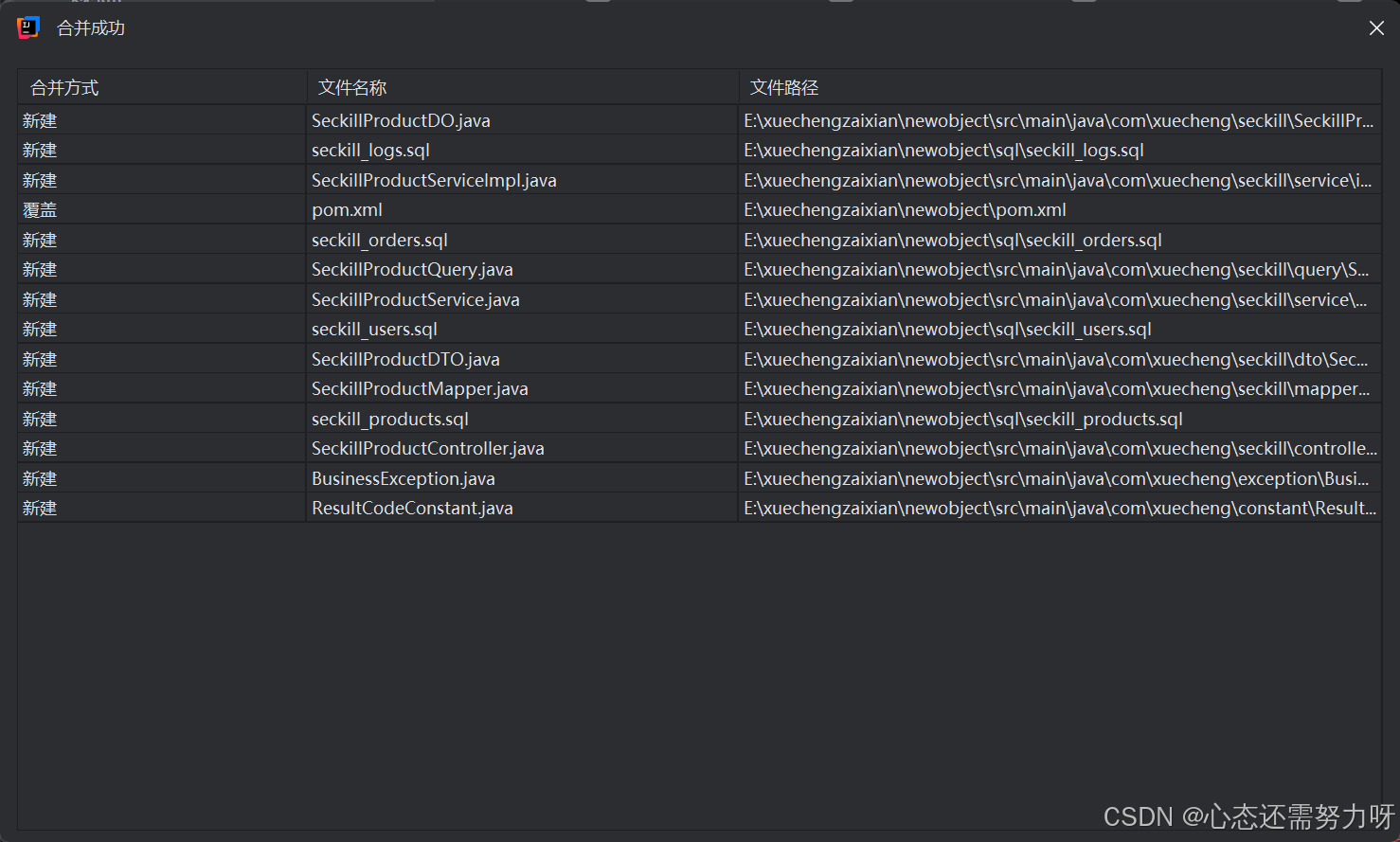Screen dimensions: 1400x842
Task: Select ResultCodeConstant.java file name
Action: pyautogui.click(x=412, y=508)
